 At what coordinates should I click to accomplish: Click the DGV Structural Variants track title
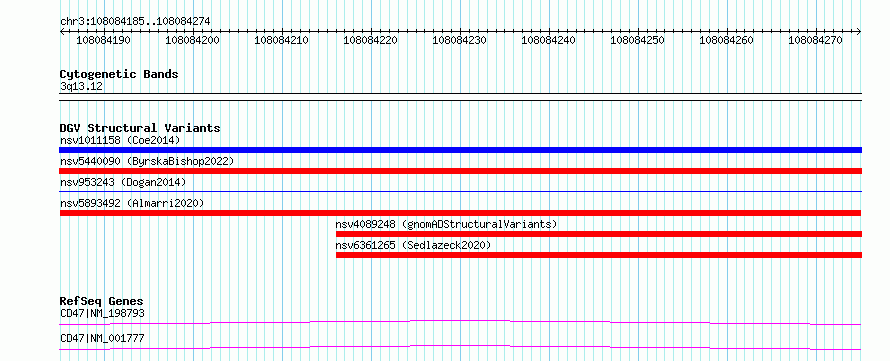(140, 128)
